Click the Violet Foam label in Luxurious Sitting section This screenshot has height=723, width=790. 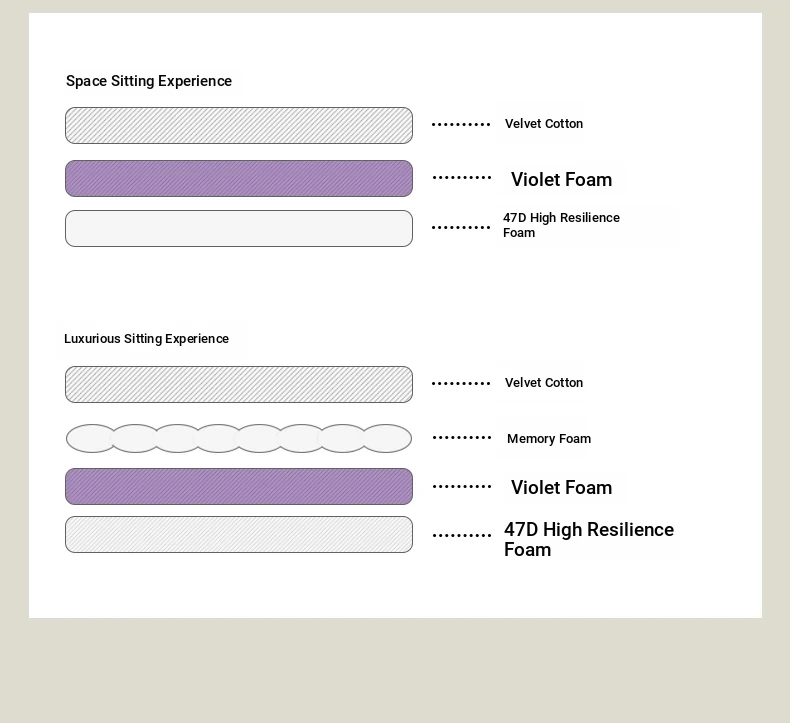(561, 488)
